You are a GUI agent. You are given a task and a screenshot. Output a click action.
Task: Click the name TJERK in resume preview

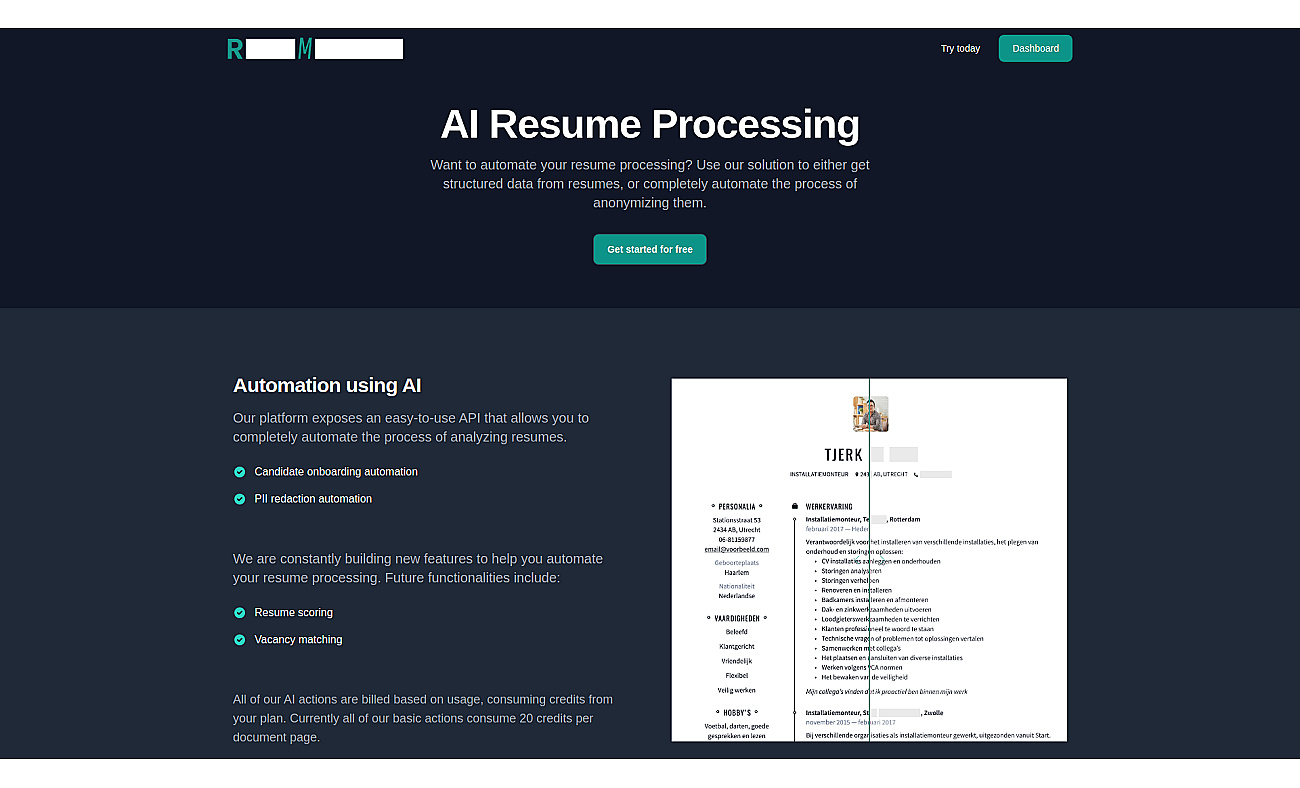(843, 455)
